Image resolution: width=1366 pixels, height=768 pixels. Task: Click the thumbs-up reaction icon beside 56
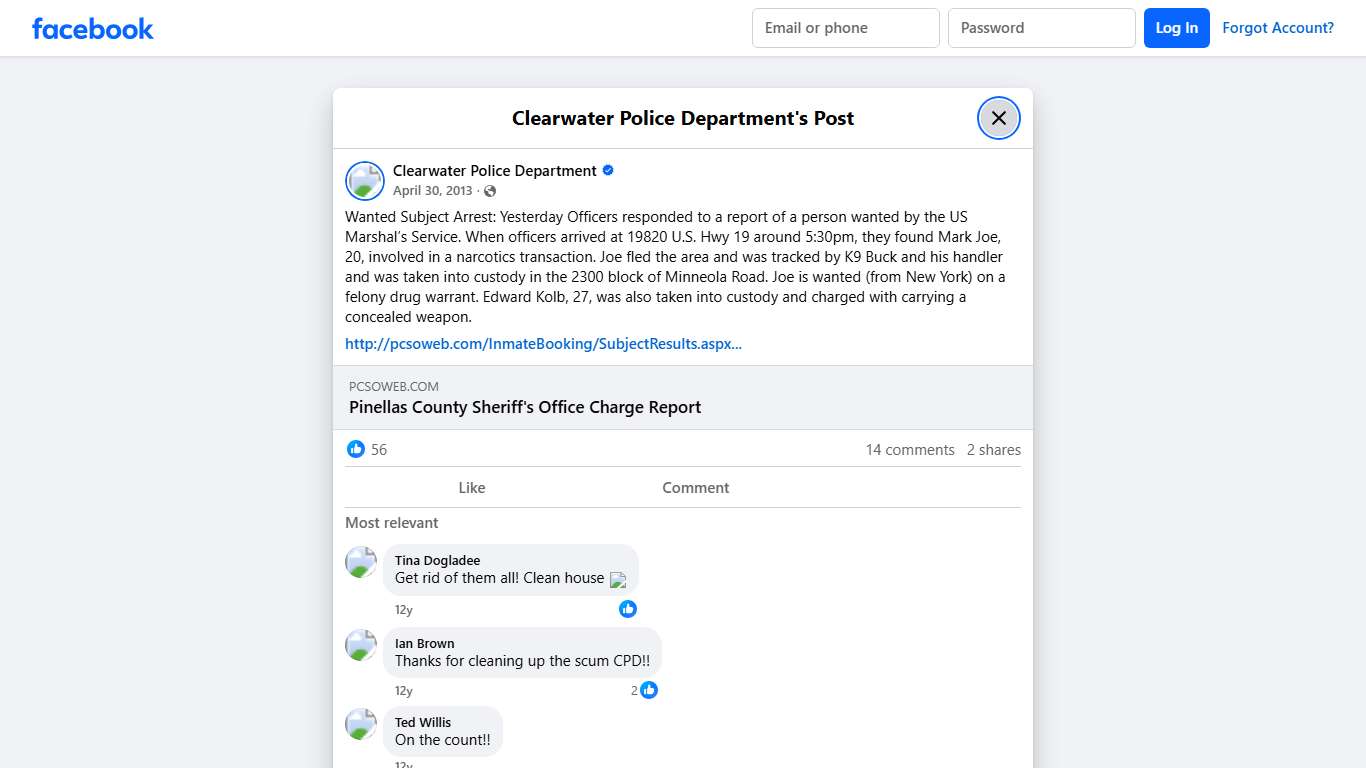356,449
